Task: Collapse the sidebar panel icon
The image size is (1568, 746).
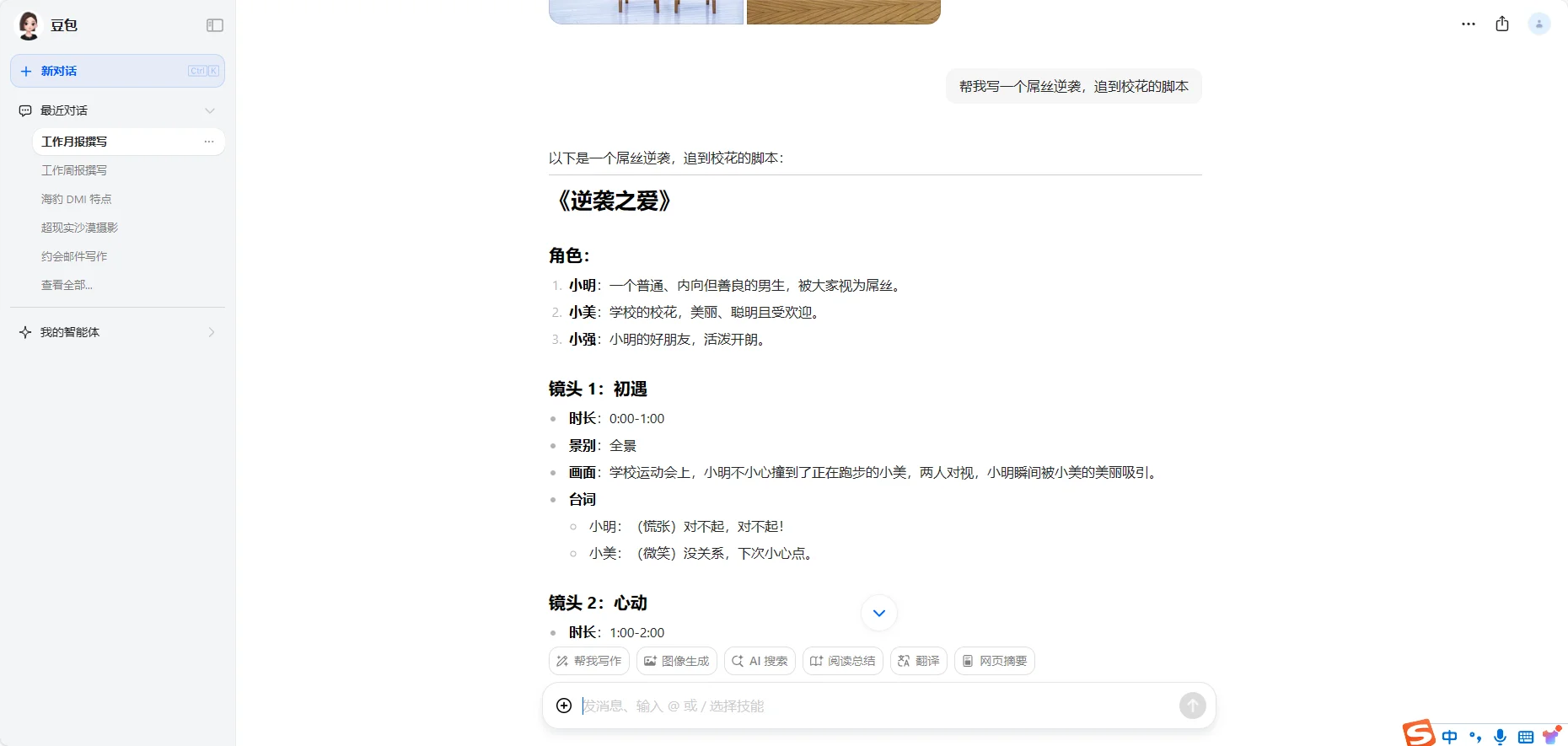Action: [215, 25]
